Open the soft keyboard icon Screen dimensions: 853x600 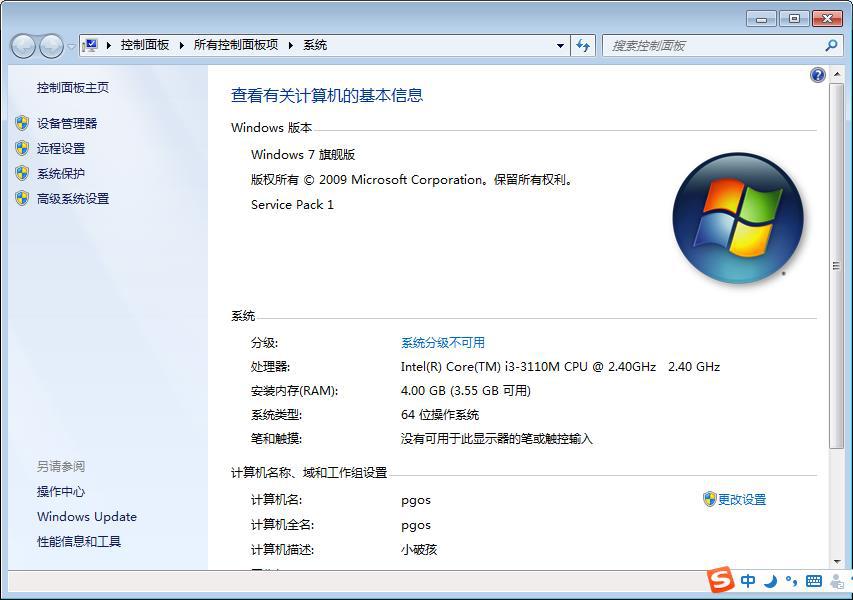point(814,582)
